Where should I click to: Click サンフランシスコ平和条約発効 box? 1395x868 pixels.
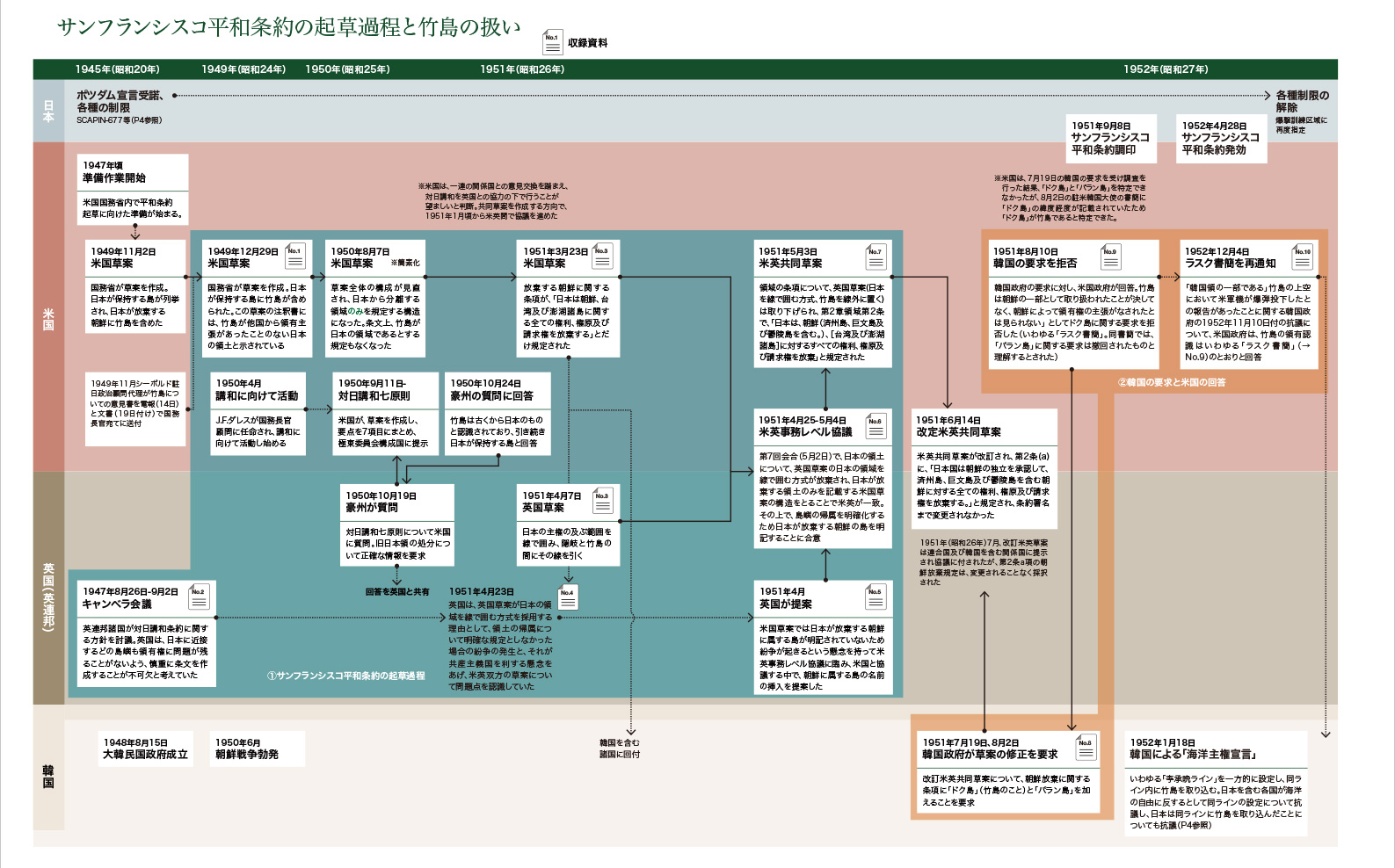click(1222, 138)
